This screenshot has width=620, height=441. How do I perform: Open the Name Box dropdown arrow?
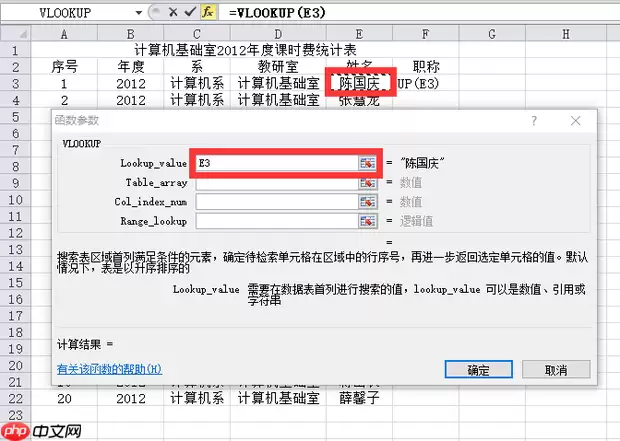click(x=138, y=13)
